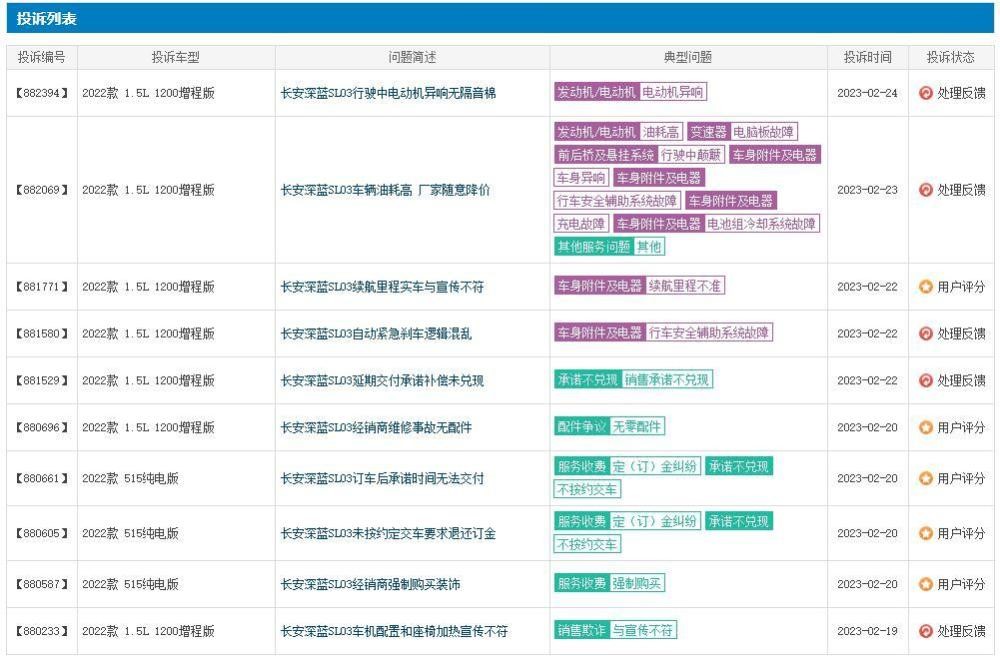Select the 续航里程不准 issue tag

click(x=685, y=286)
